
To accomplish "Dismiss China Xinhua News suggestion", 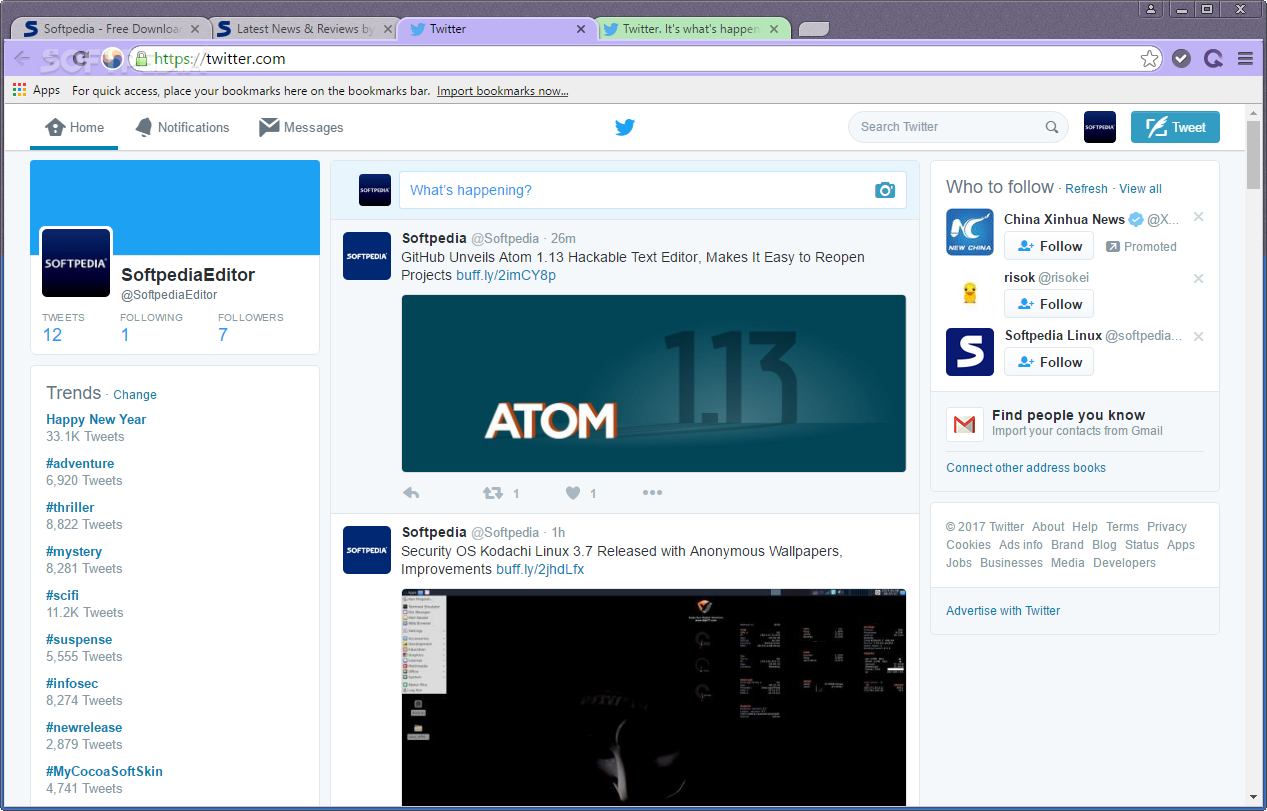I will (1198, 217).
